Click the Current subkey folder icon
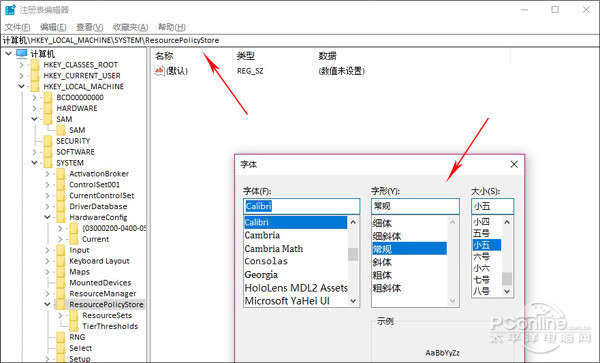This screenshot has width=600, height=363. (74, 239)
